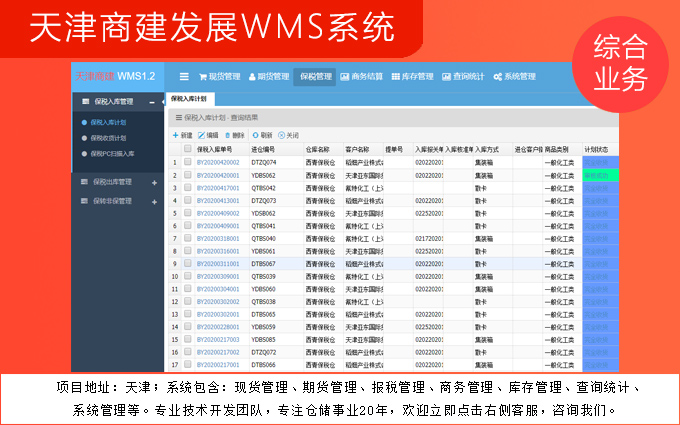Collapse the 保税入库管理 sidebar section
680x425 pixels.
point(151,102)
